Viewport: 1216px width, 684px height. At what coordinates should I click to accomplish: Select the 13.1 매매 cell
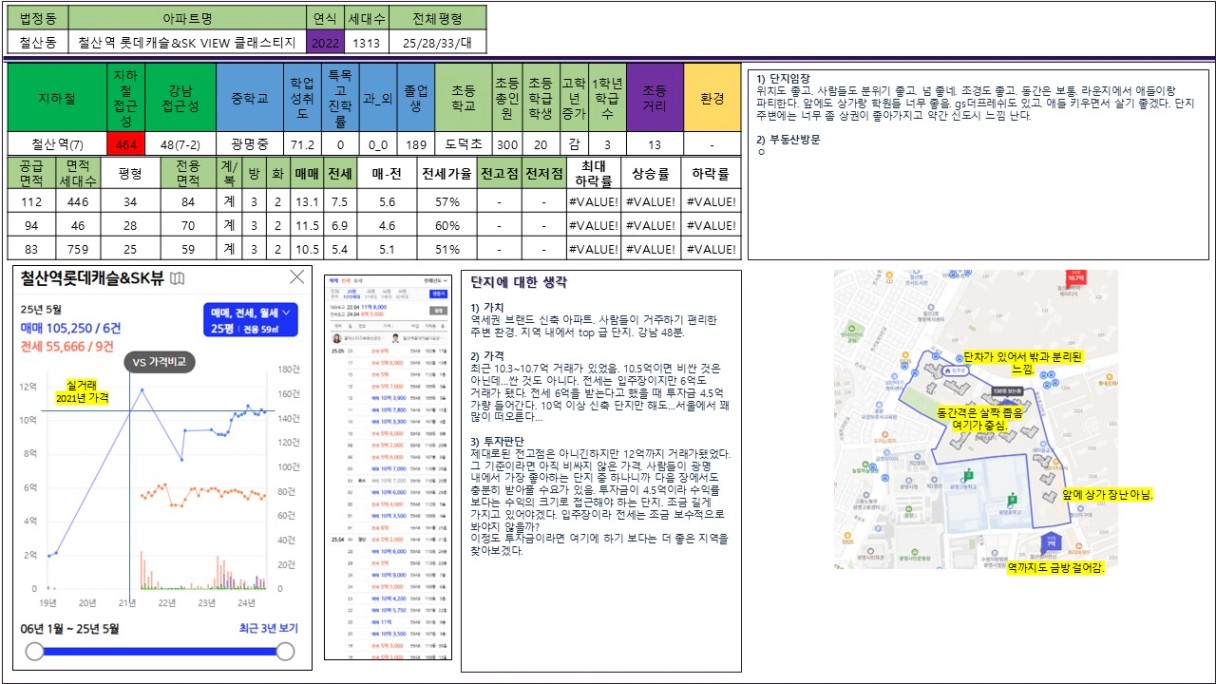tap(305, 201)
